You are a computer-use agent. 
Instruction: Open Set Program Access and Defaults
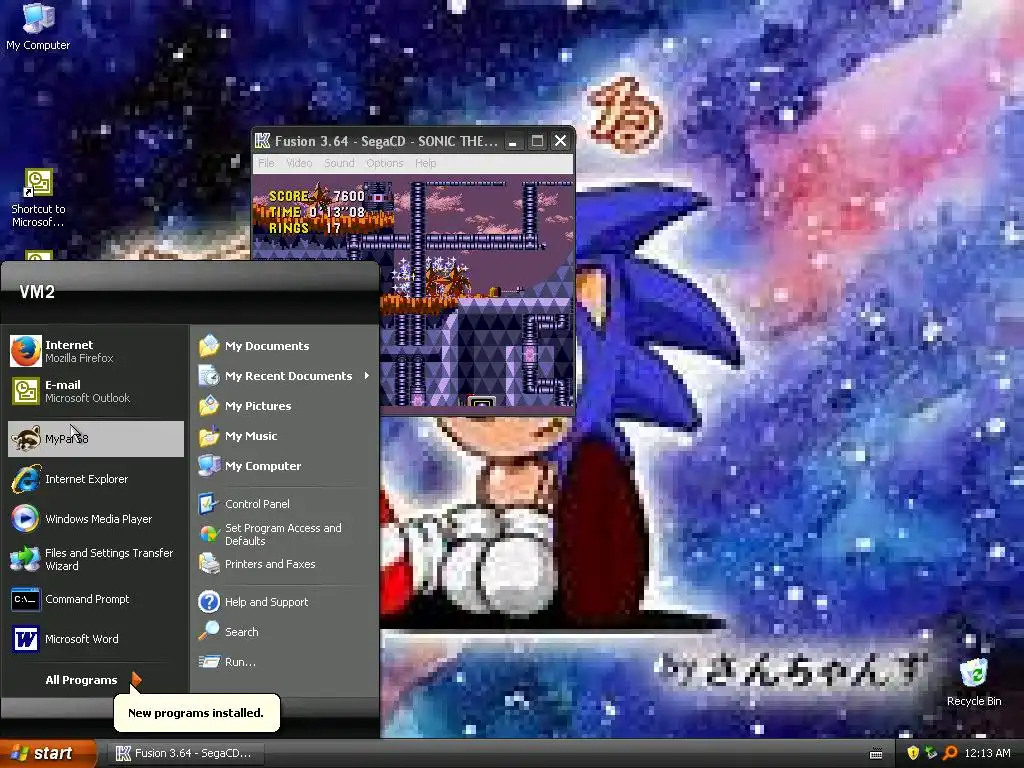[285, 534]
